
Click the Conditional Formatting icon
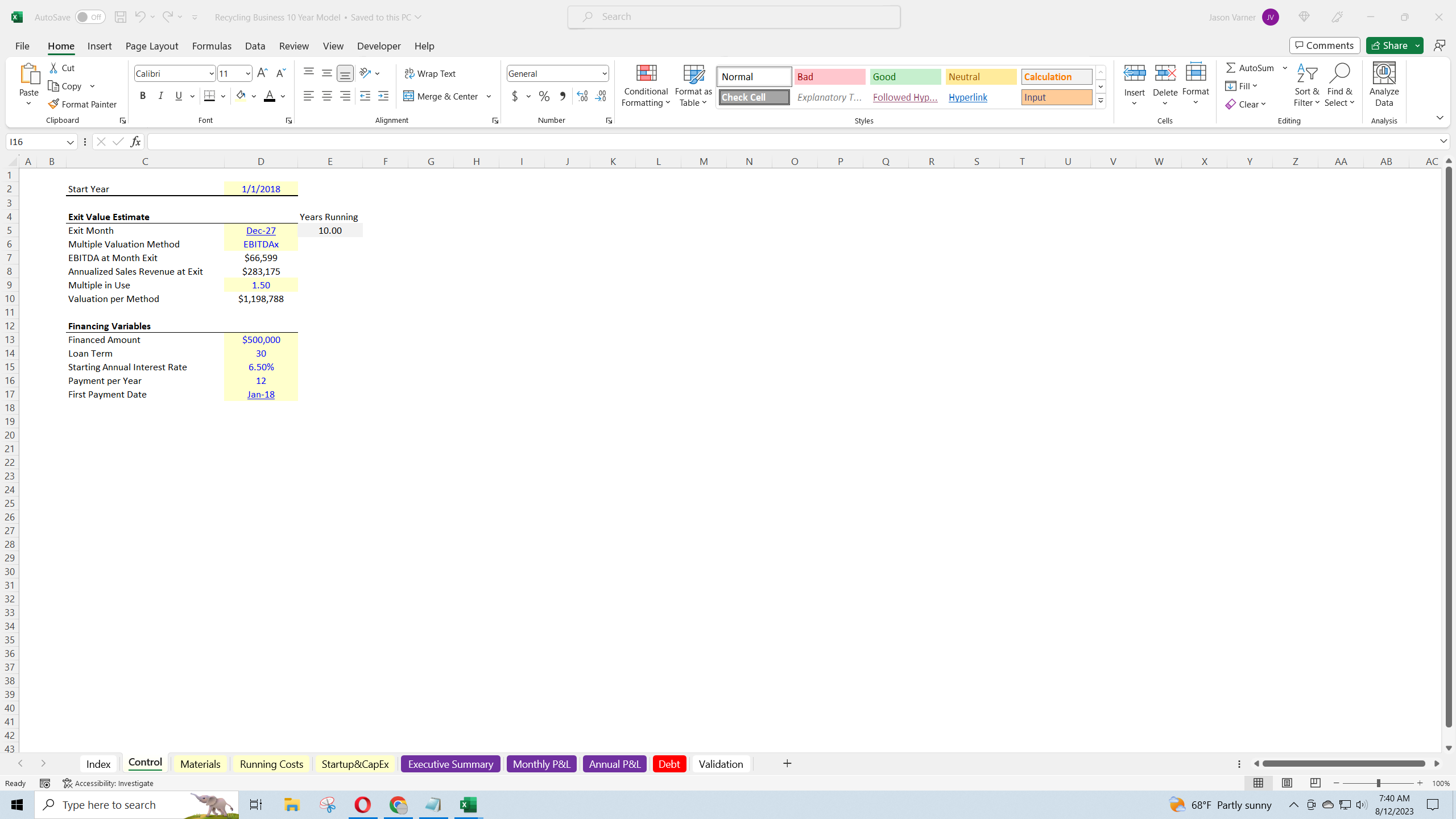pos(646,74)
